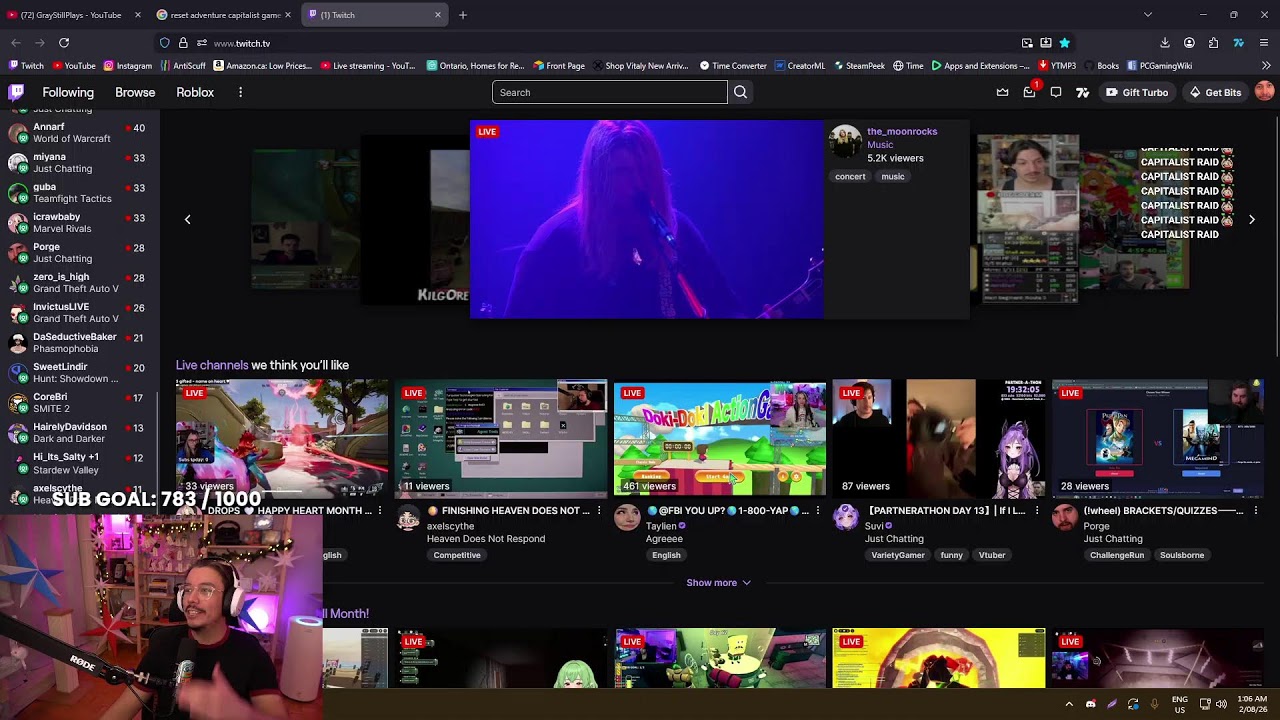This screenshot has height=720, width=1280.
Task: Click the 7TV extension toolbar icon
Action: coord(1238,43)
